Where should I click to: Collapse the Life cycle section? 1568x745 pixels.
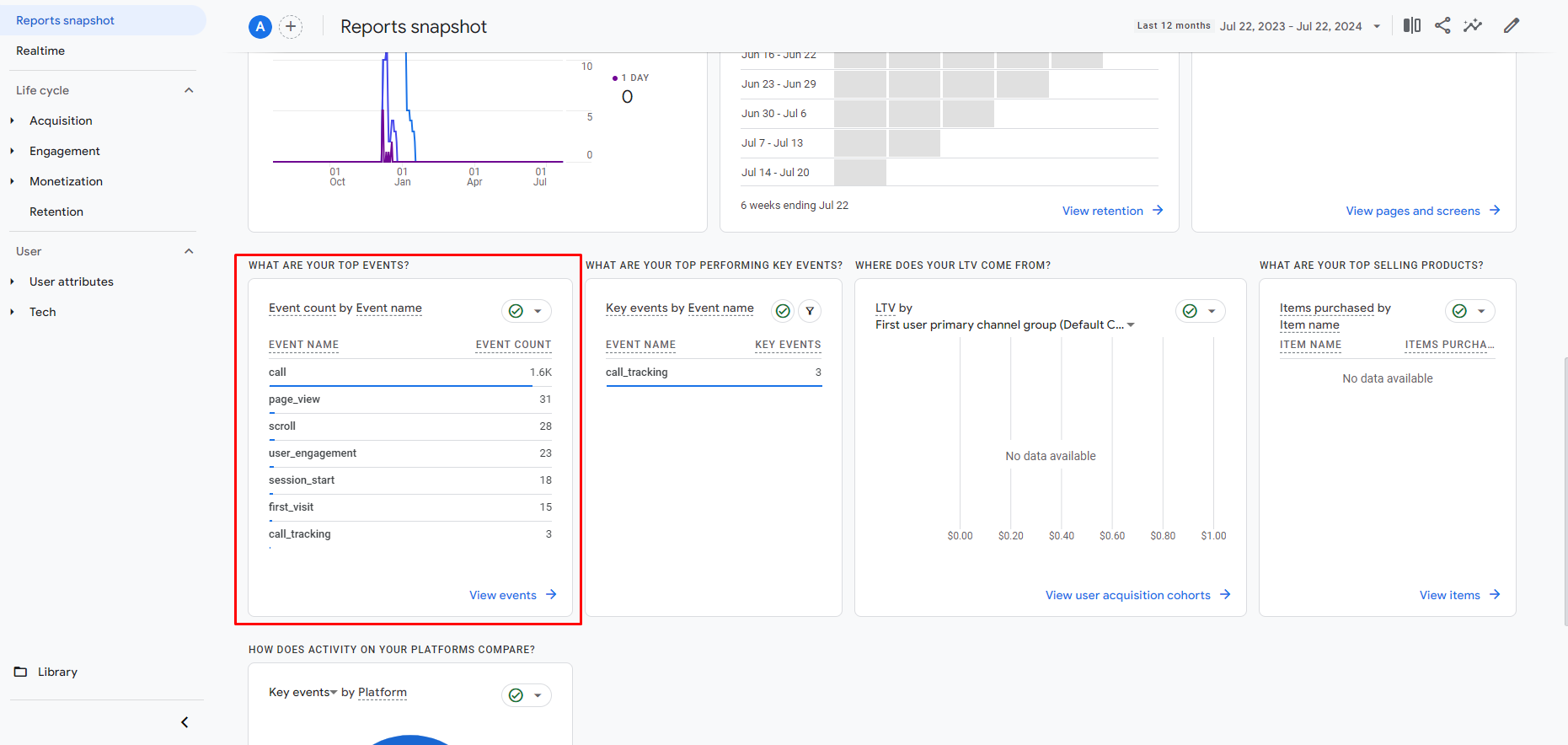click(x=189, y=90)
